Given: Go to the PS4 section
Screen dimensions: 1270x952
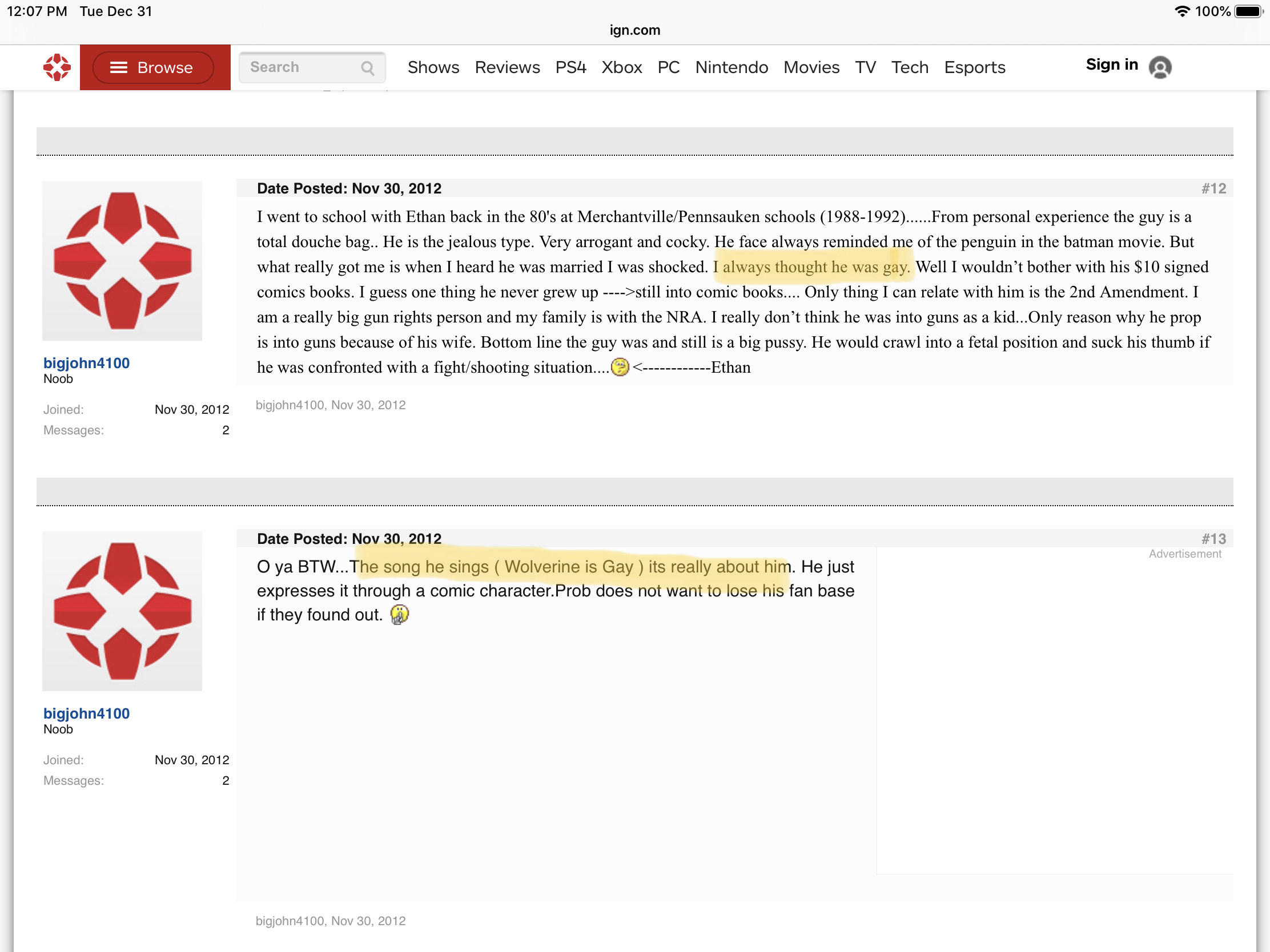Looking at the screenshot, I should [x=570, y=68].
